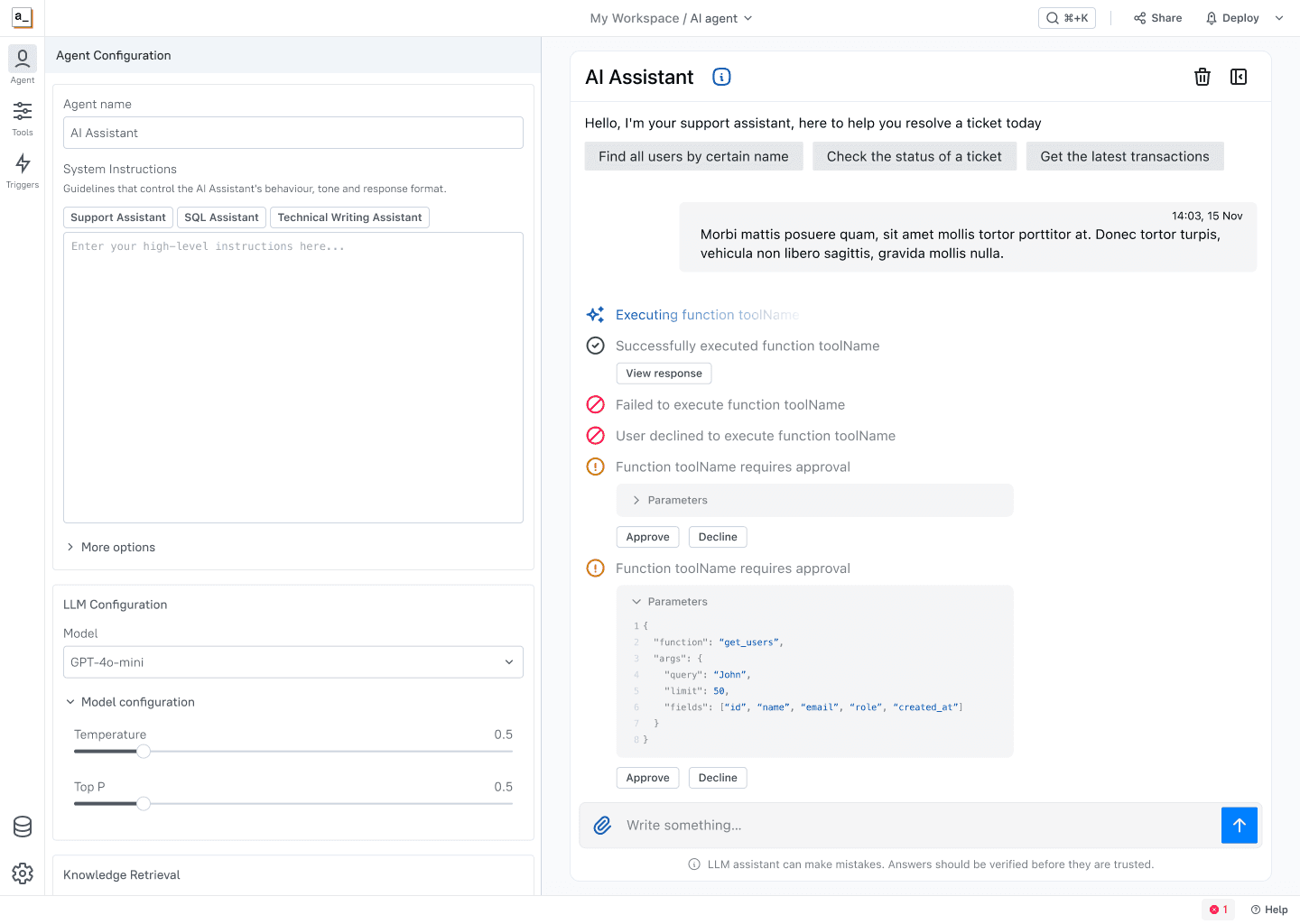1300x924 pixels.
Task: Click the error count badge
Action: click(x=1219, y=910)
